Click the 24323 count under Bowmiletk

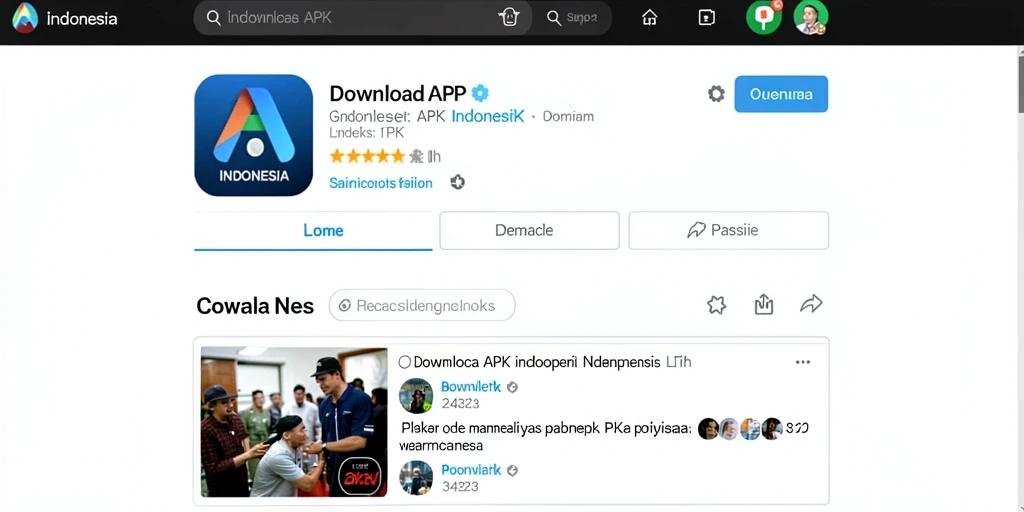460,404
